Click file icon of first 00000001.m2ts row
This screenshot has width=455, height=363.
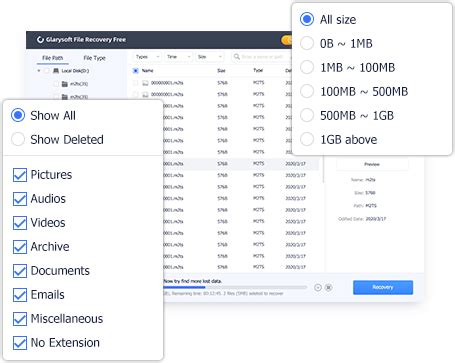click(145, 83)
